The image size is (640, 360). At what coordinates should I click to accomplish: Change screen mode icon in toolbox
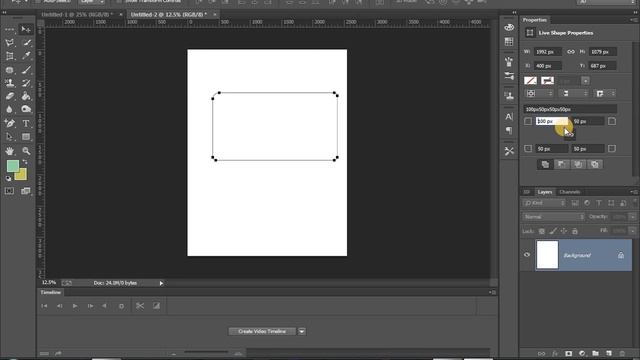coord(26,191)
